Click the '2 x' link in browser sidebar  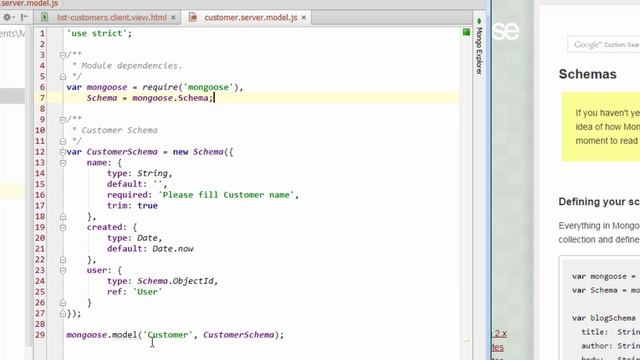500,333
